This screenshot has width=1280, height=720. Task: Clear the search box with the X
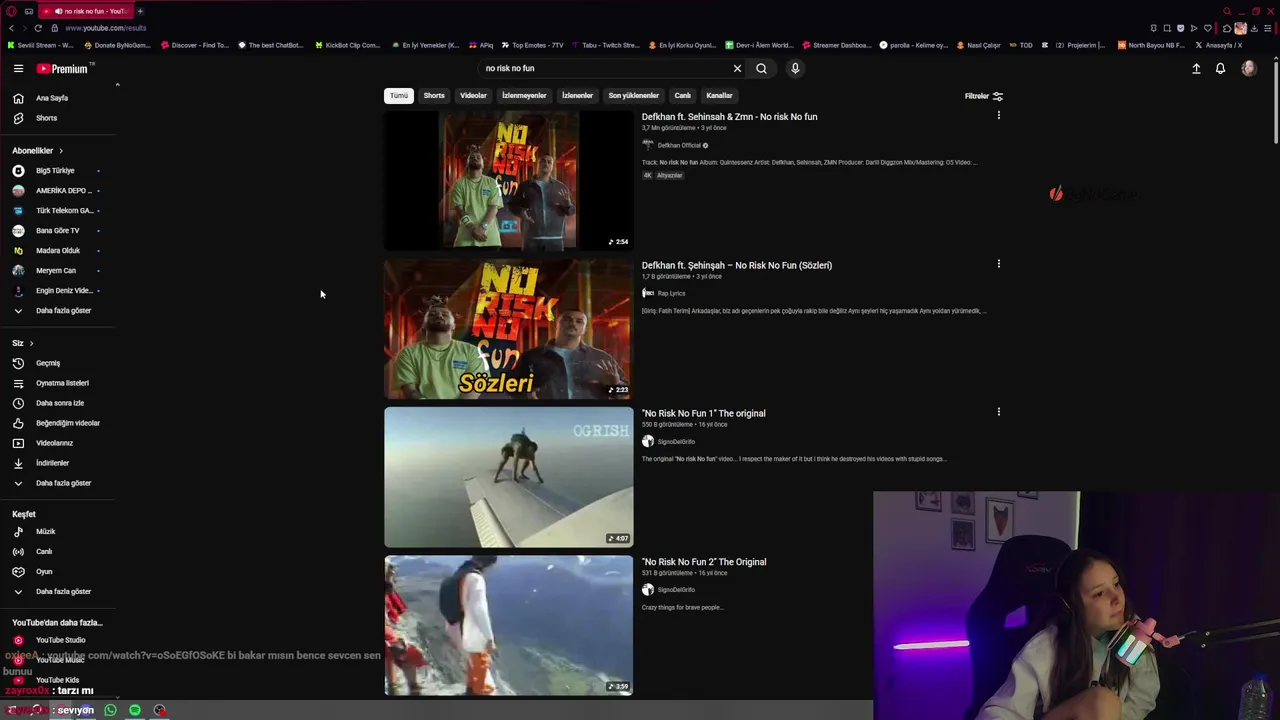tap(737, 68)
